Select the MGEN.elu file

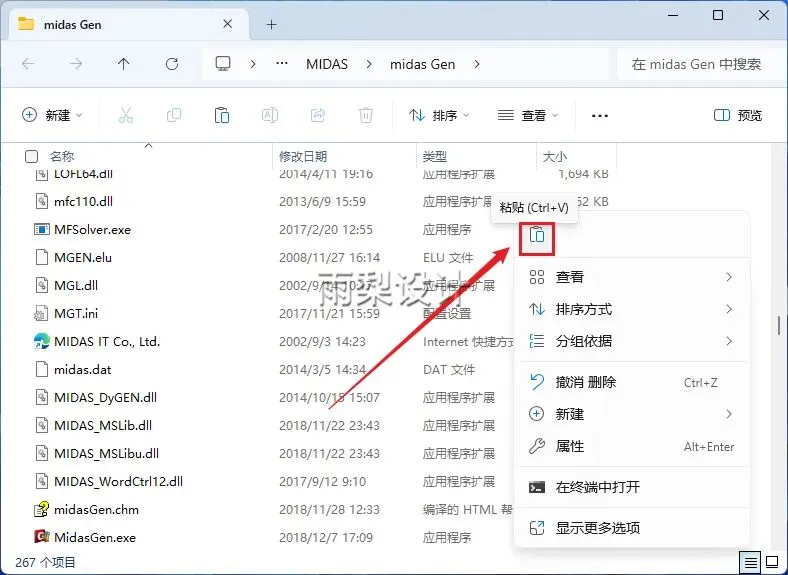tap(83, 258)
